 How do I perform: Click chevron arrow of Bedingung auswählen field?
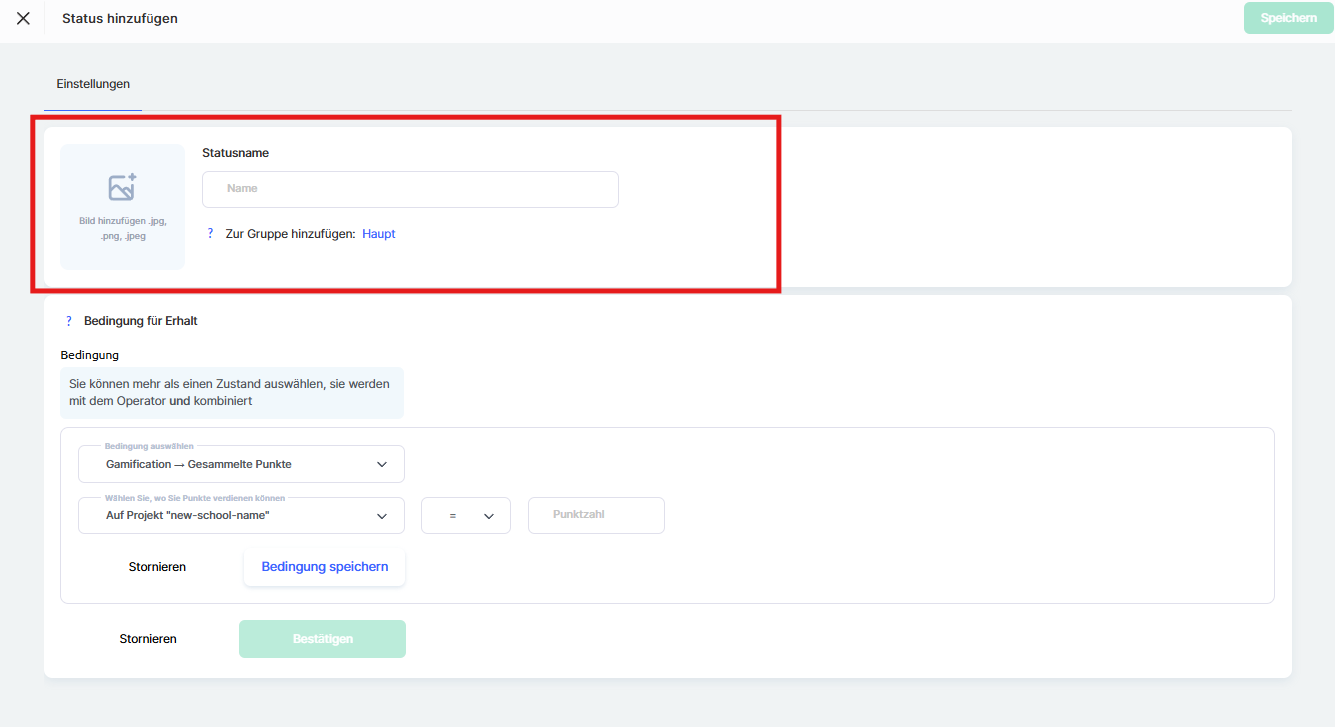tap(382, 464)
